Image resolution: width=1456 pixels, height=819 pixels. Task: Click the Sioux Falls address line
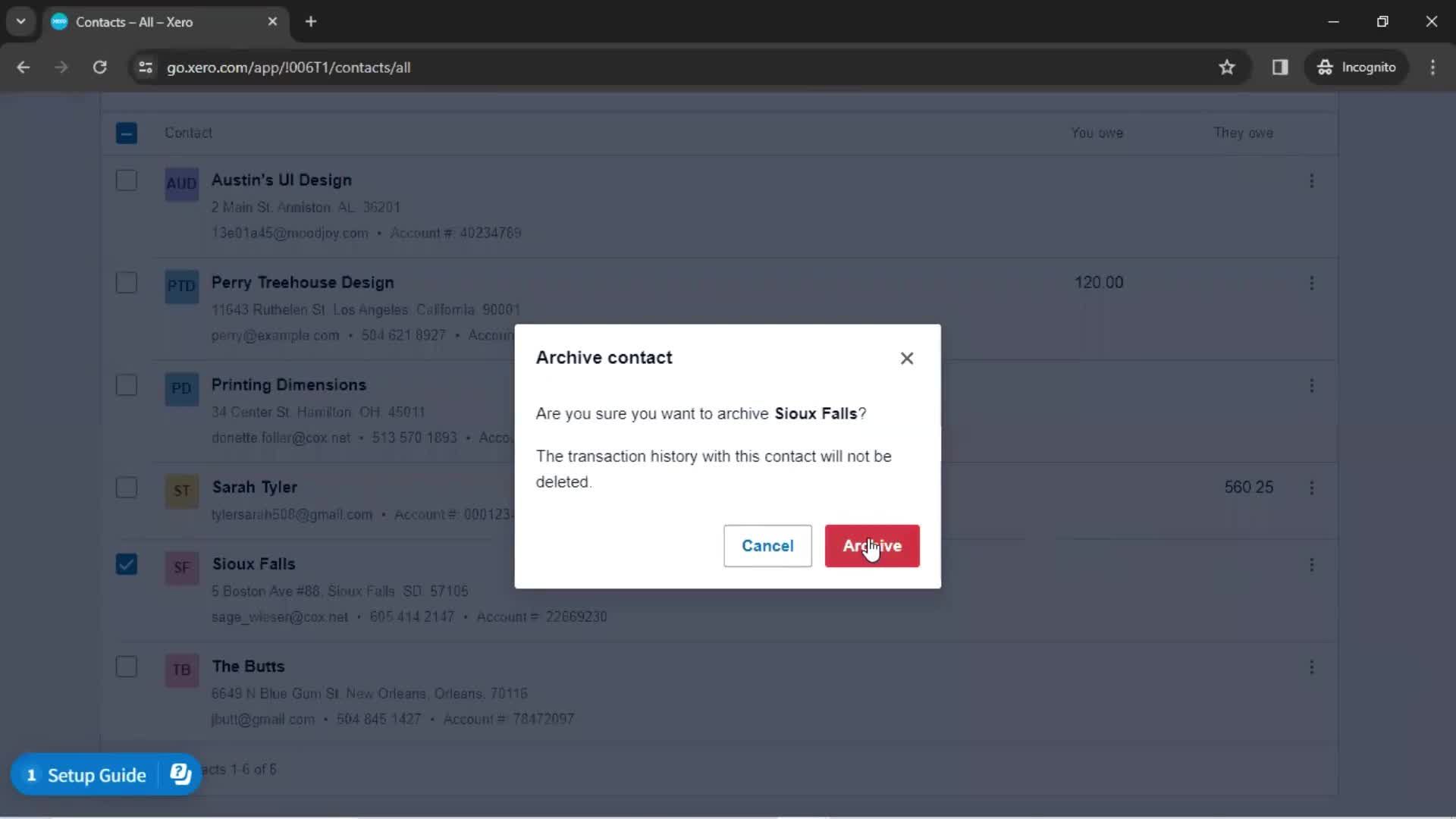click(340, 591)
